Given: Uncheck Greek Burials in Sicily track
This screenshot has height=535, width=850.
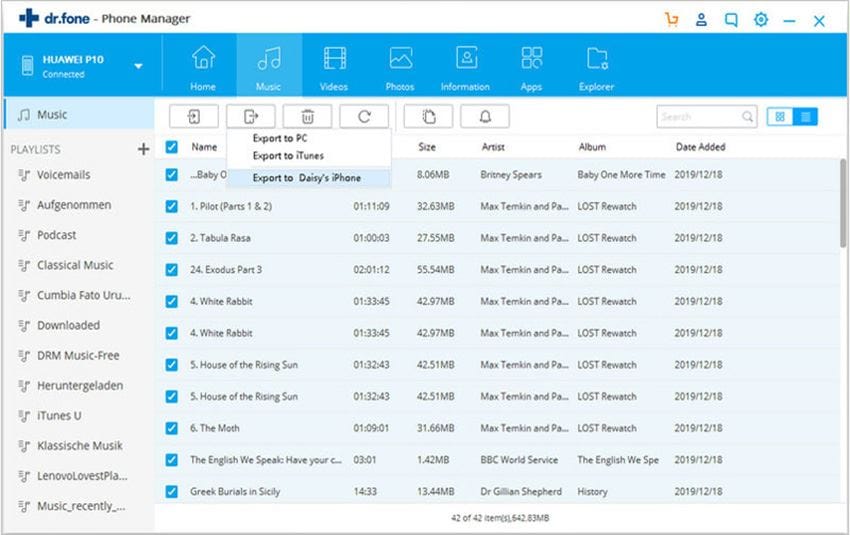Looking at the screenshot, I should click(x=171, y=492).
